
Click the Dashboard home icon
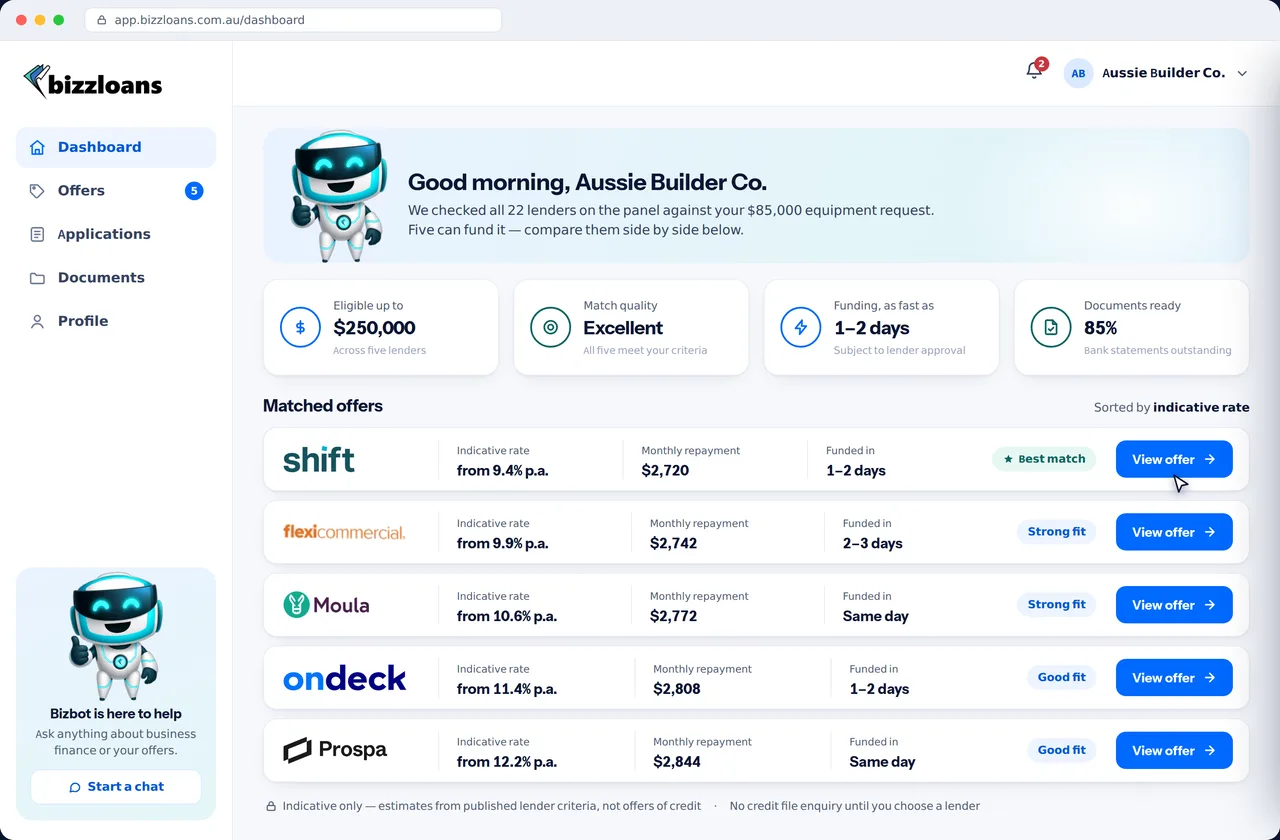pos(37,147)
